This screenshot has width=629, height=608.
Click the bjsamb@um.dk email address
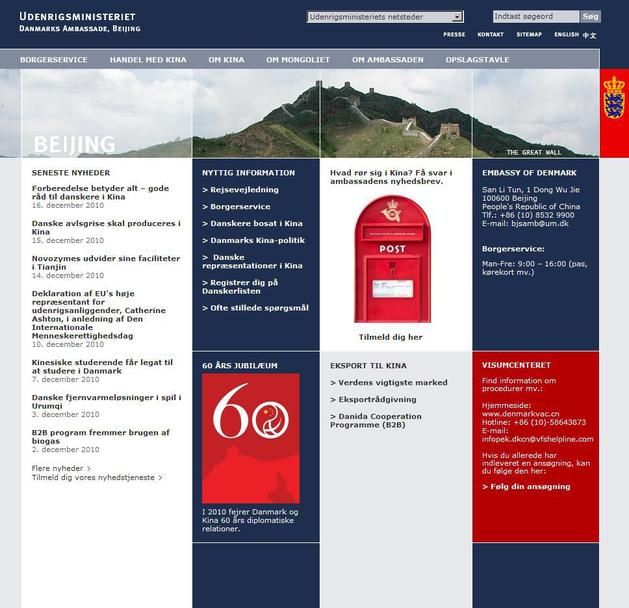point(540,223)
